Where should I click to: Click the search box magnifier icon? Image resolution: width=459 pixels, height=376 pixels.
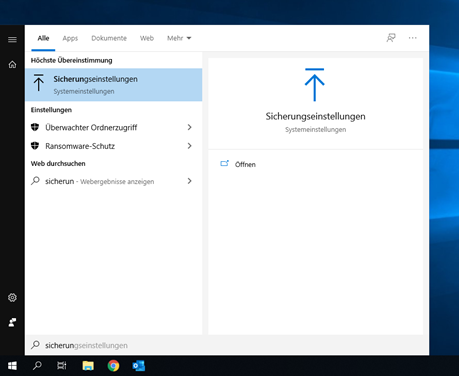[x=35, y=345]
